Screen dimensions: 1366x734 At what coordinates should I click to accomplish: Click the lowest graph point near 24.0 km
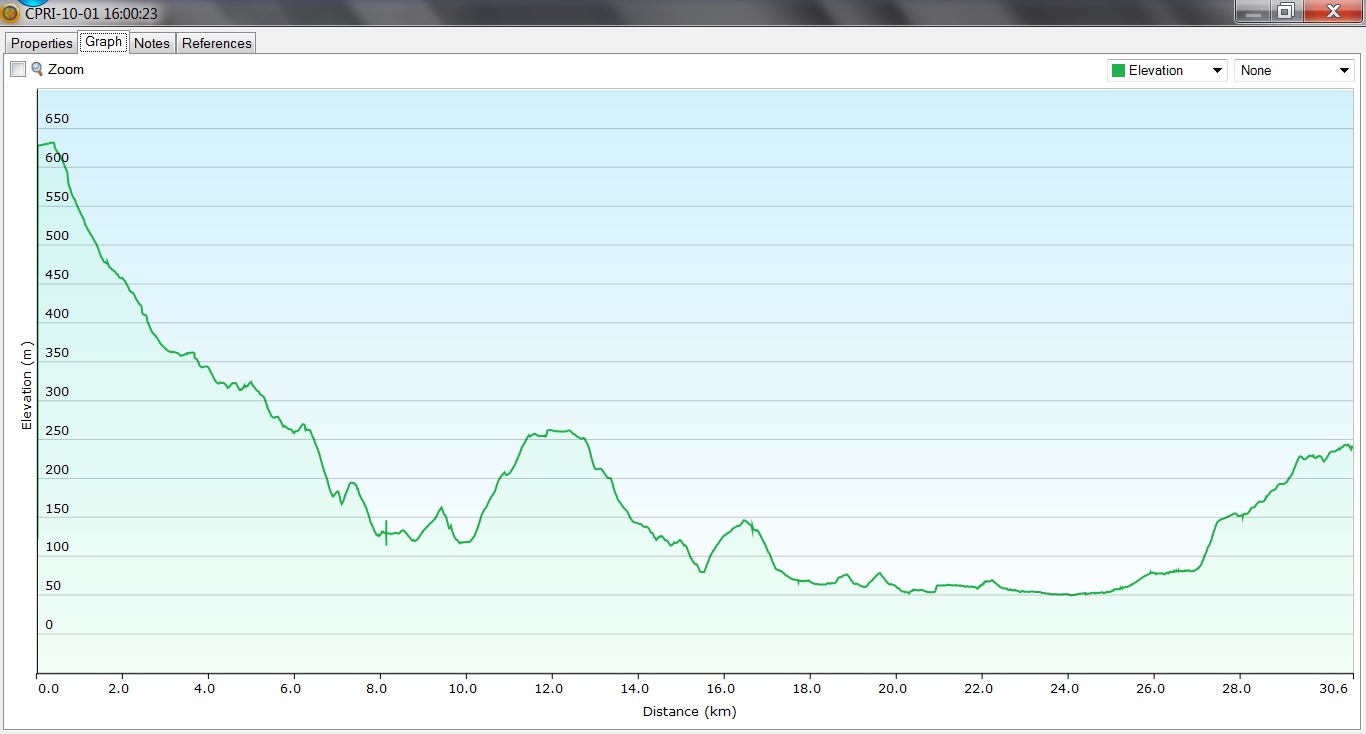(1067, 594)
